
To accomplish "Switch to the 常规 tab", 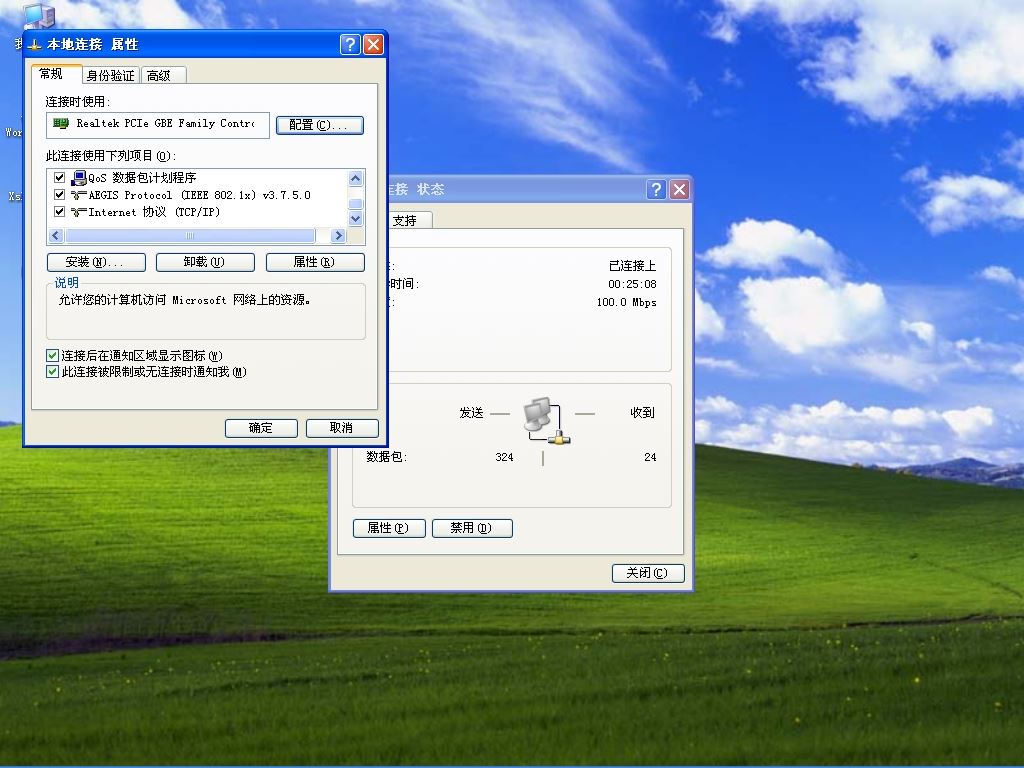I will pos(56,74).
